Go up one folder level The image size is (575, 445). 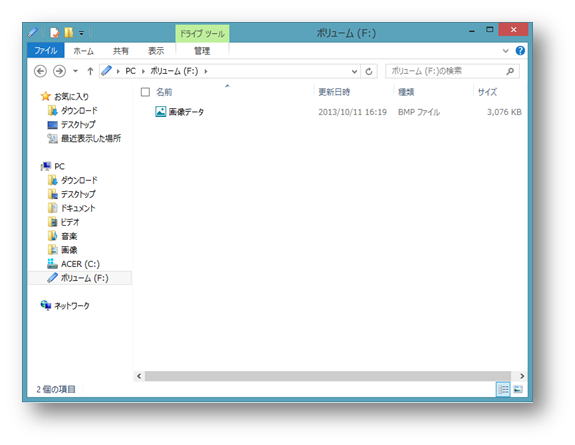pyautogui.click(x=90, y=71)
